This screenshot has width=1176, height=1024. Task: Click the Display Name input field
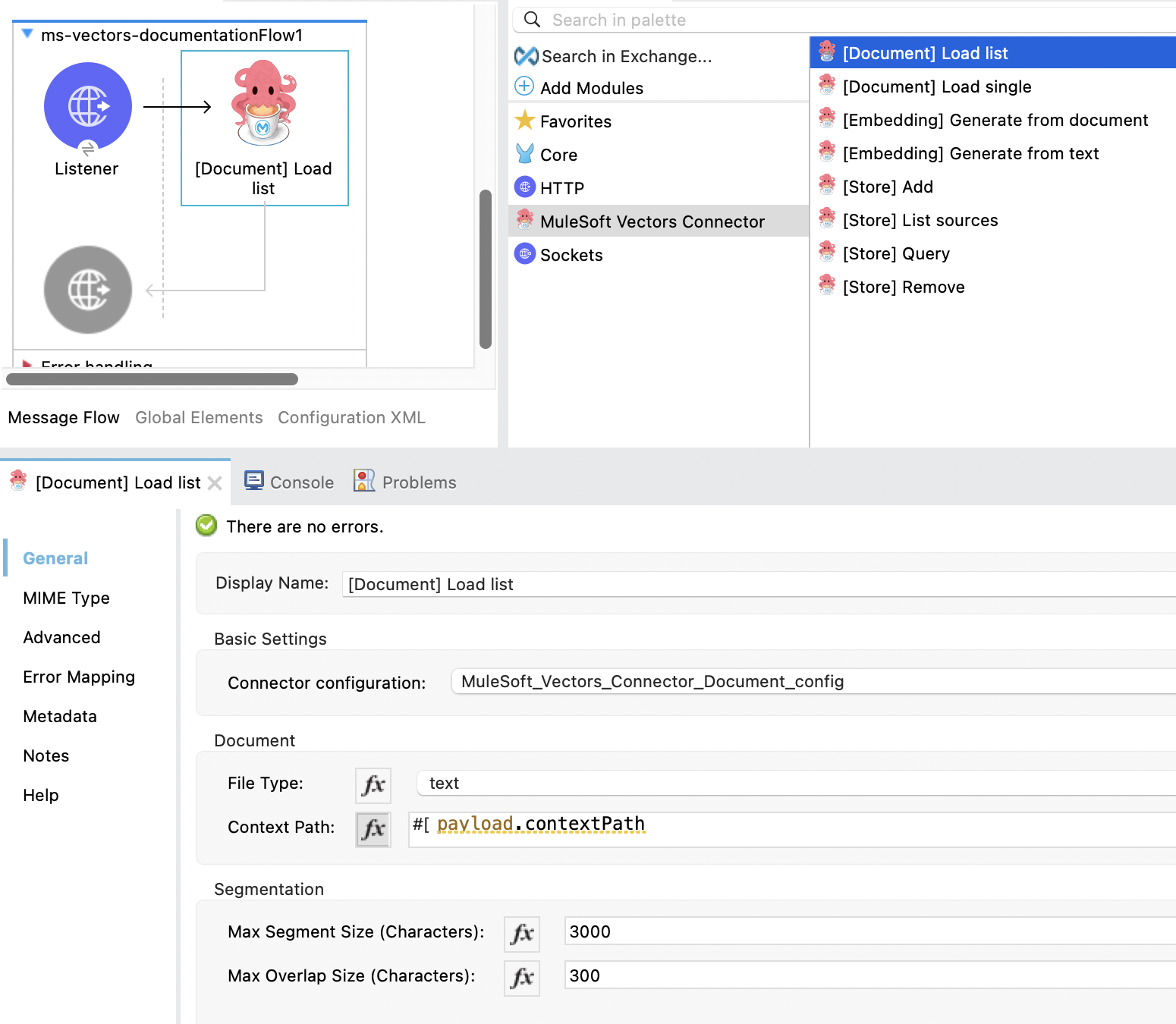coord(759,584)
